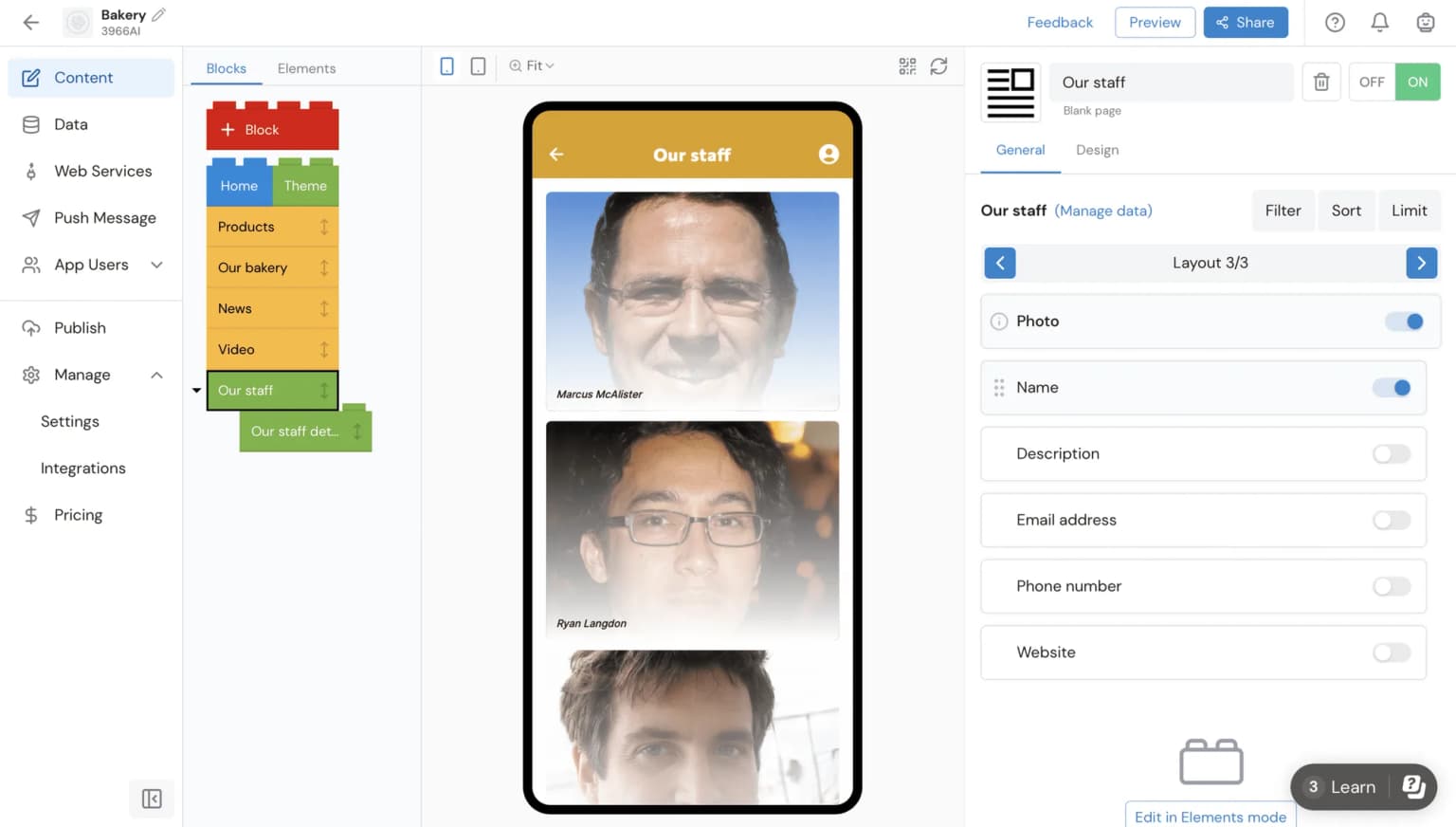1456x827 pixels.
Task: Advance to next layout with right arrow
Action: click(1421, 263)
